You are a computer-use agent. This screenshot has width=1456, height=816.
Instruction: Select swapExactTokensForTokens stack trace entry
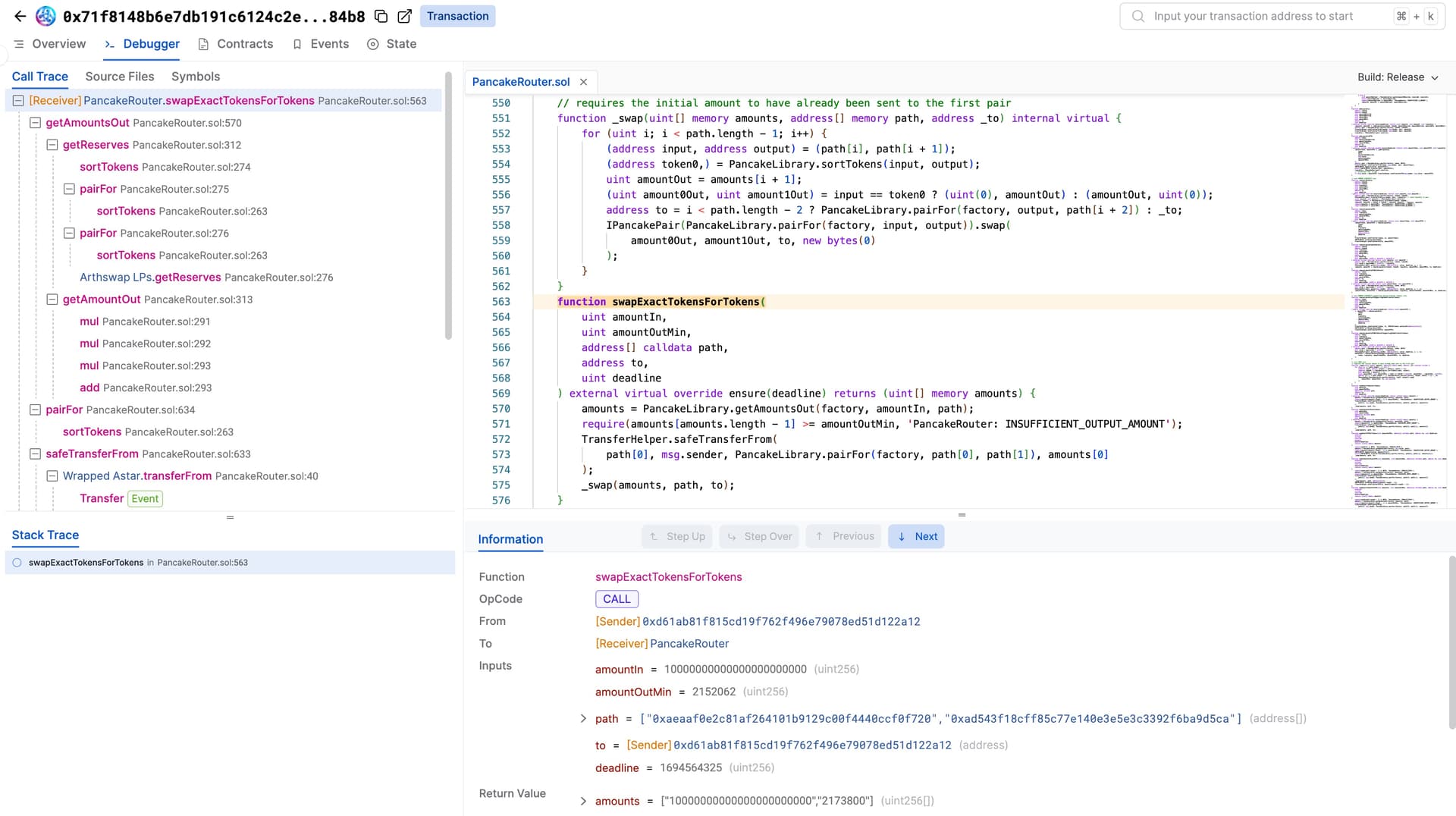(x=230, y=563)
